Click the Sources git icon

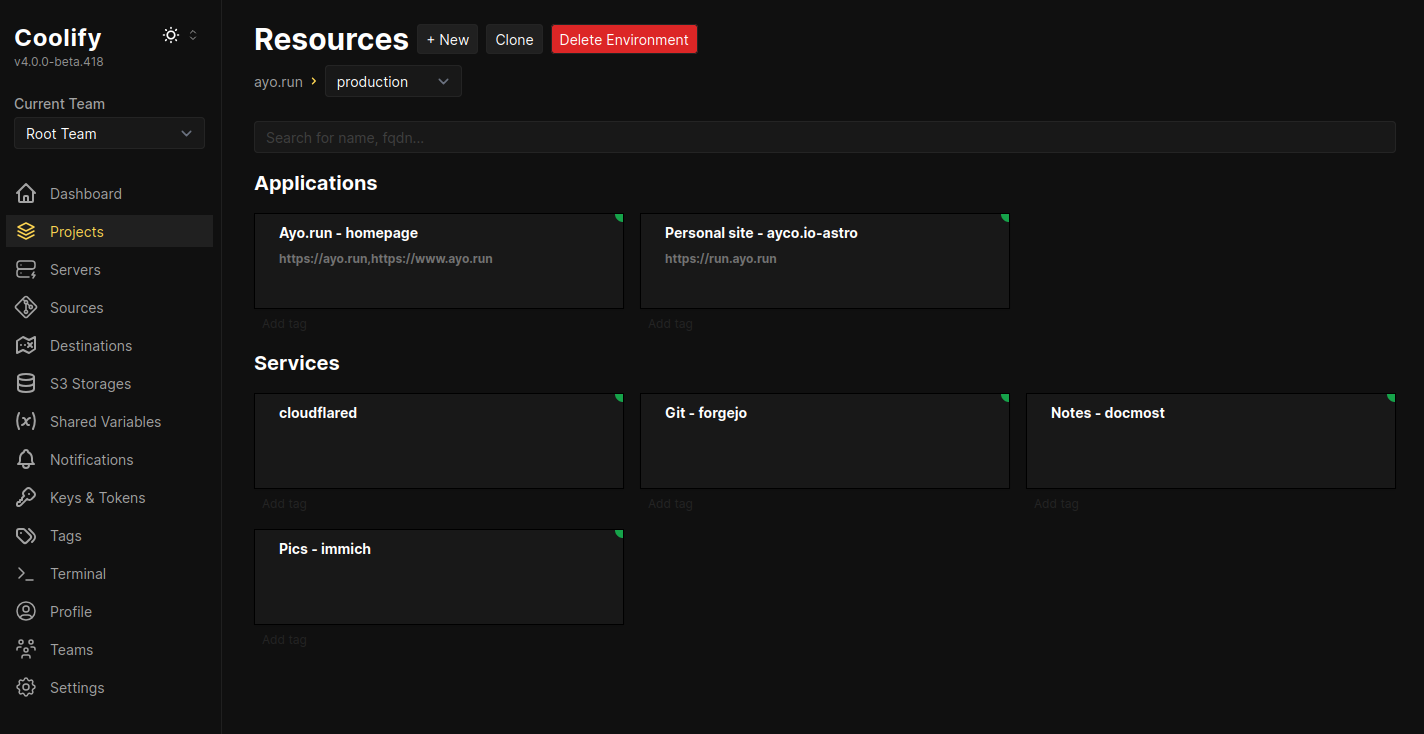click(x=26, y=308)
